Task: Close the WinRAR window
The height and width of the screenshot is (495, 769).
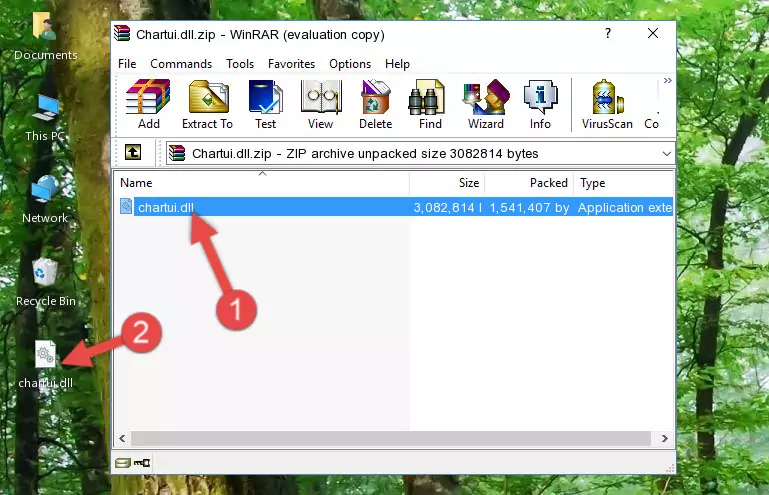Action: point(653,33)
